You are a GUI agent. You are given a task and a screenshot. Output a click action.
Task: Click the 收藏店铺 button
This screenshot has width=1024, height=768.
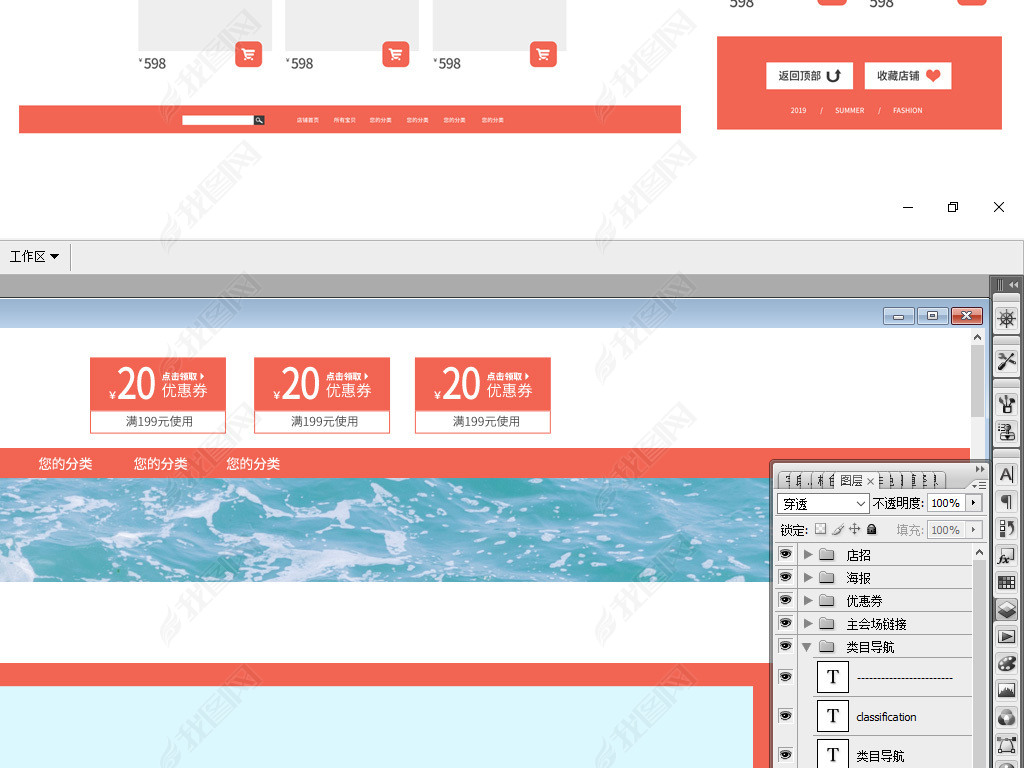click(907, 76)
